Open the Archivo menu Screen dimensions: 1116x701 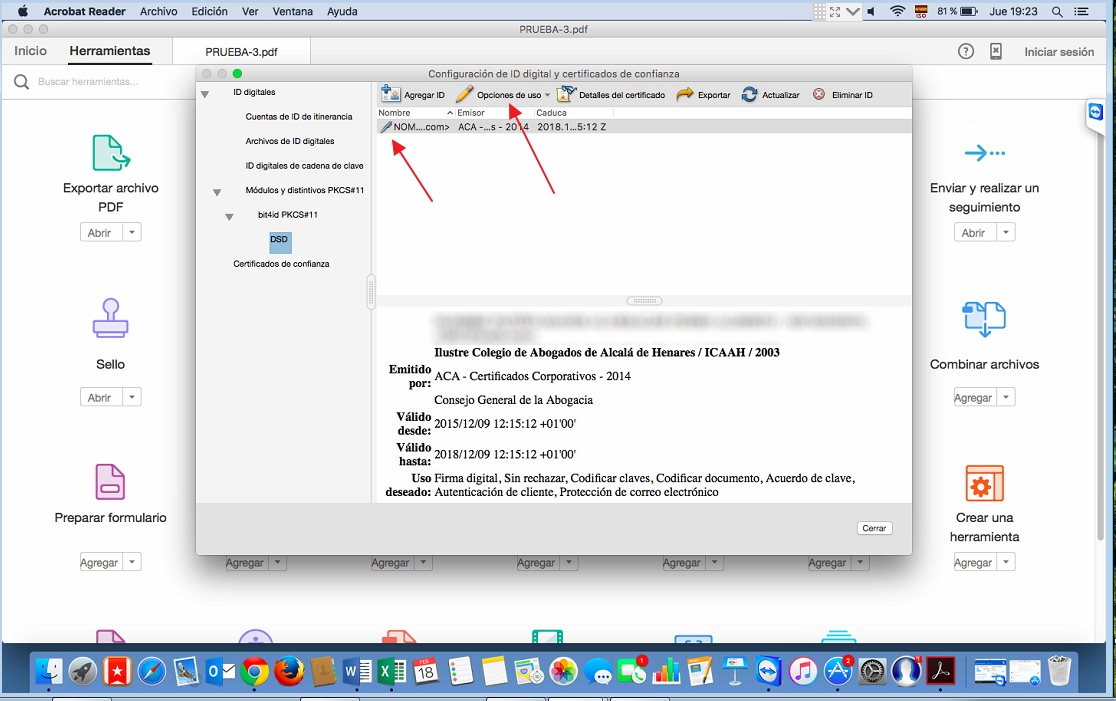(159, 11)
